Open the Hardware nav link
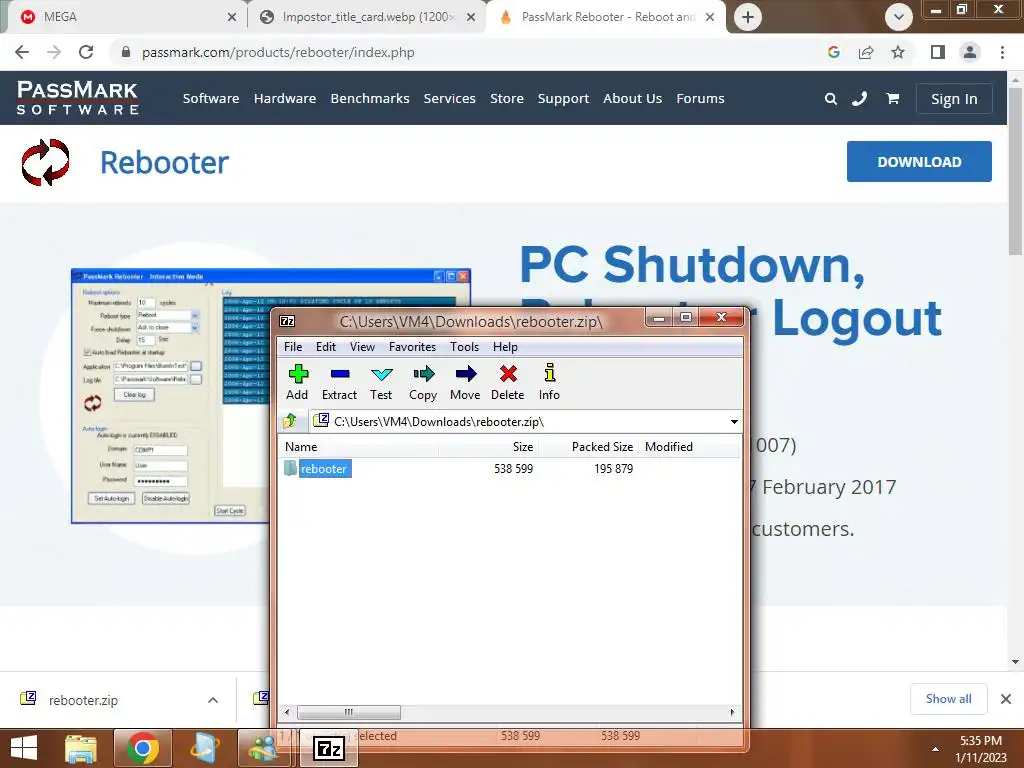 (285, 99)
